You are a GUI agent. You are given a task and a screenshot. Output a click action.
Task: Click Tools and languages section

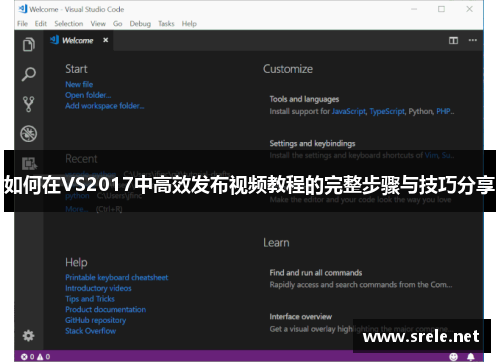coord(304,99)
